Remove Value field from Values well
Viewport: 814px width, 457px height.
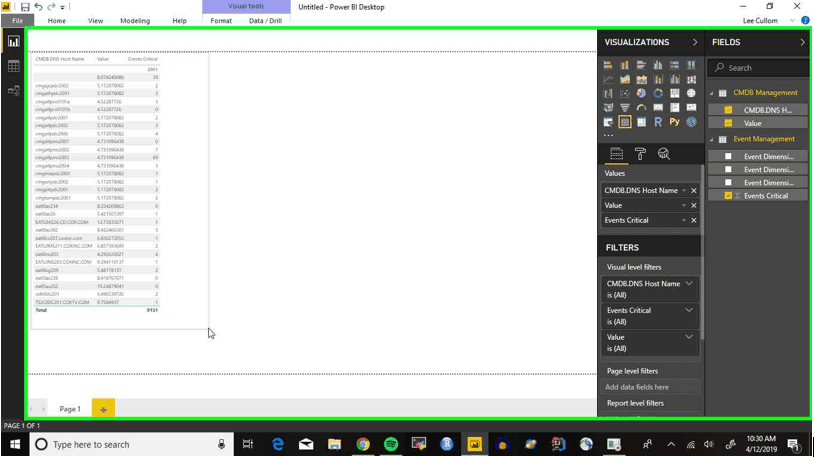pyautogui.click(x=694, y=206)
